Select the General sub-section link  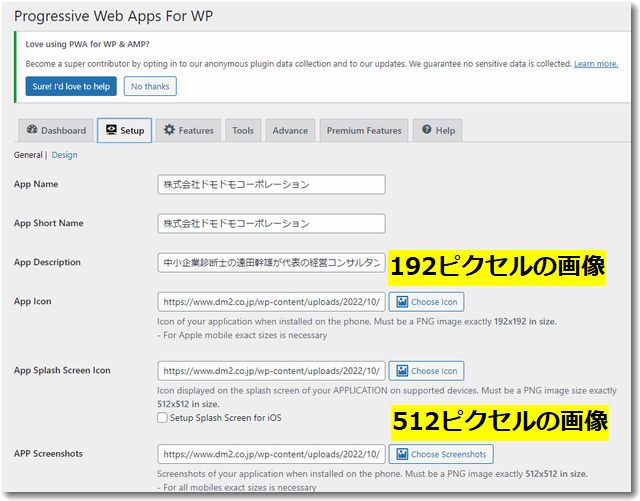click(28, 155)
